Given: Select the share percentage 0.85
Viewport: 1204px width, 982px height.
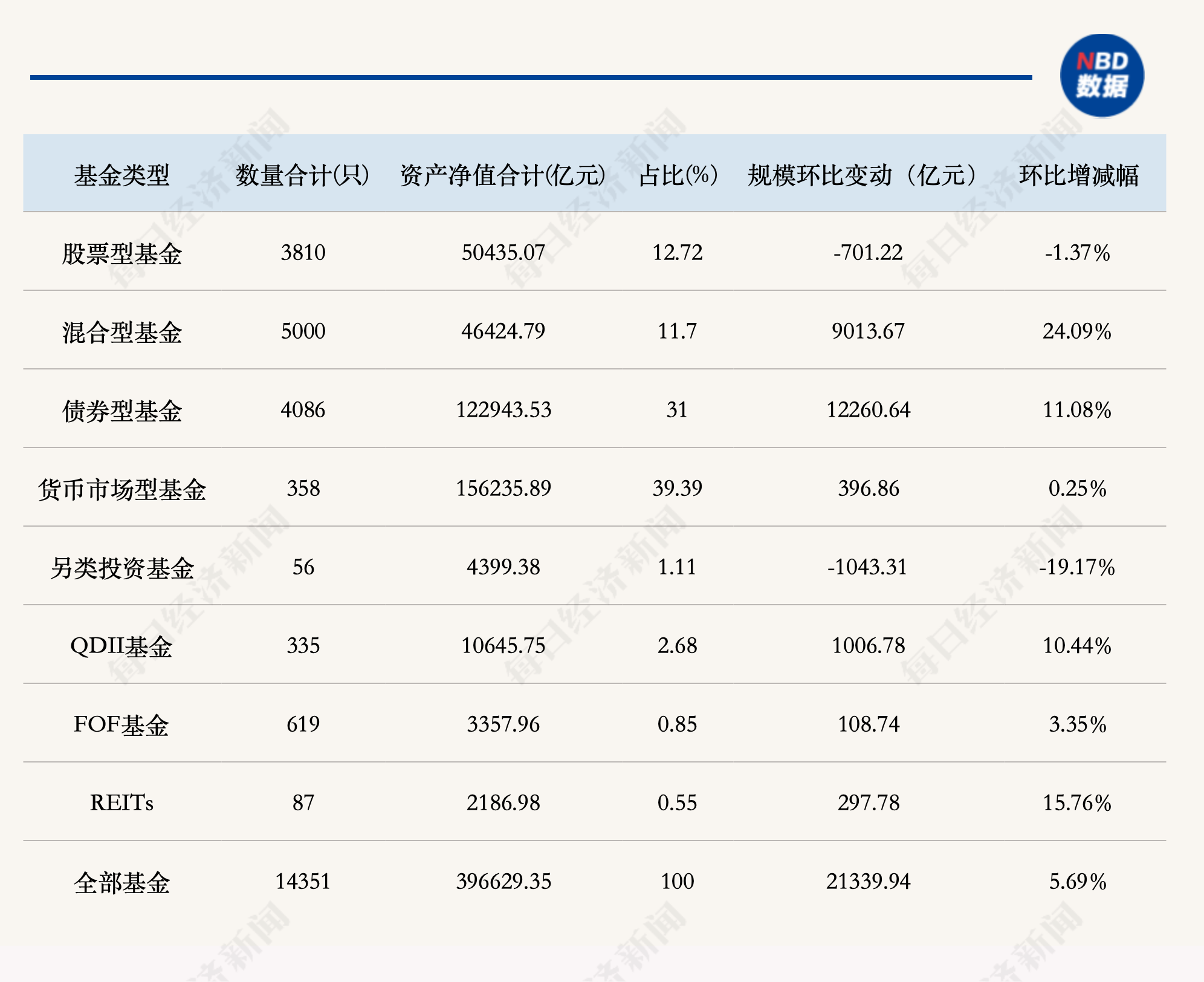Looking at the screenshot, I should click(x=677, y=724).
